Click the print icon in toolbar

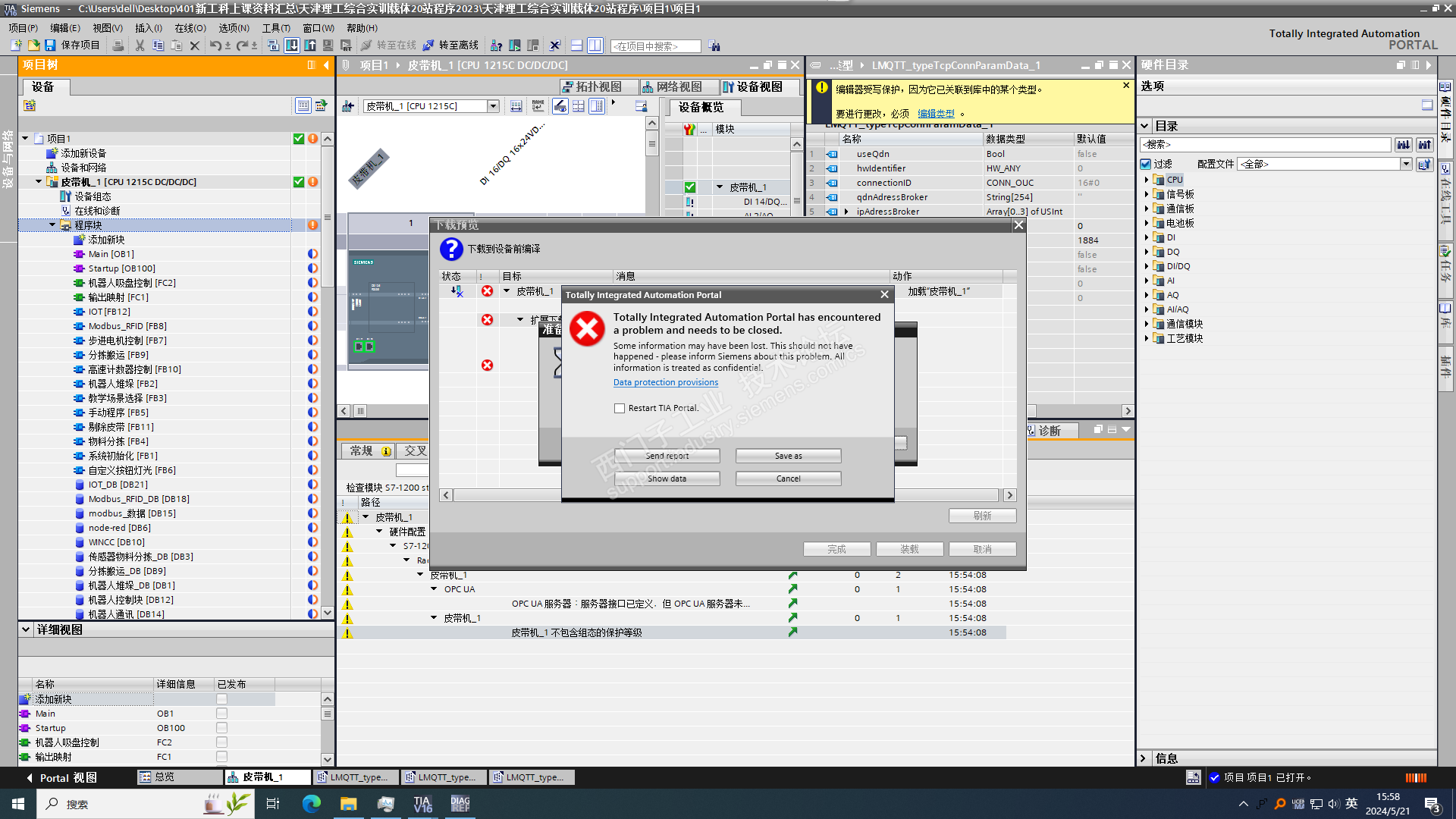(118, 45)
